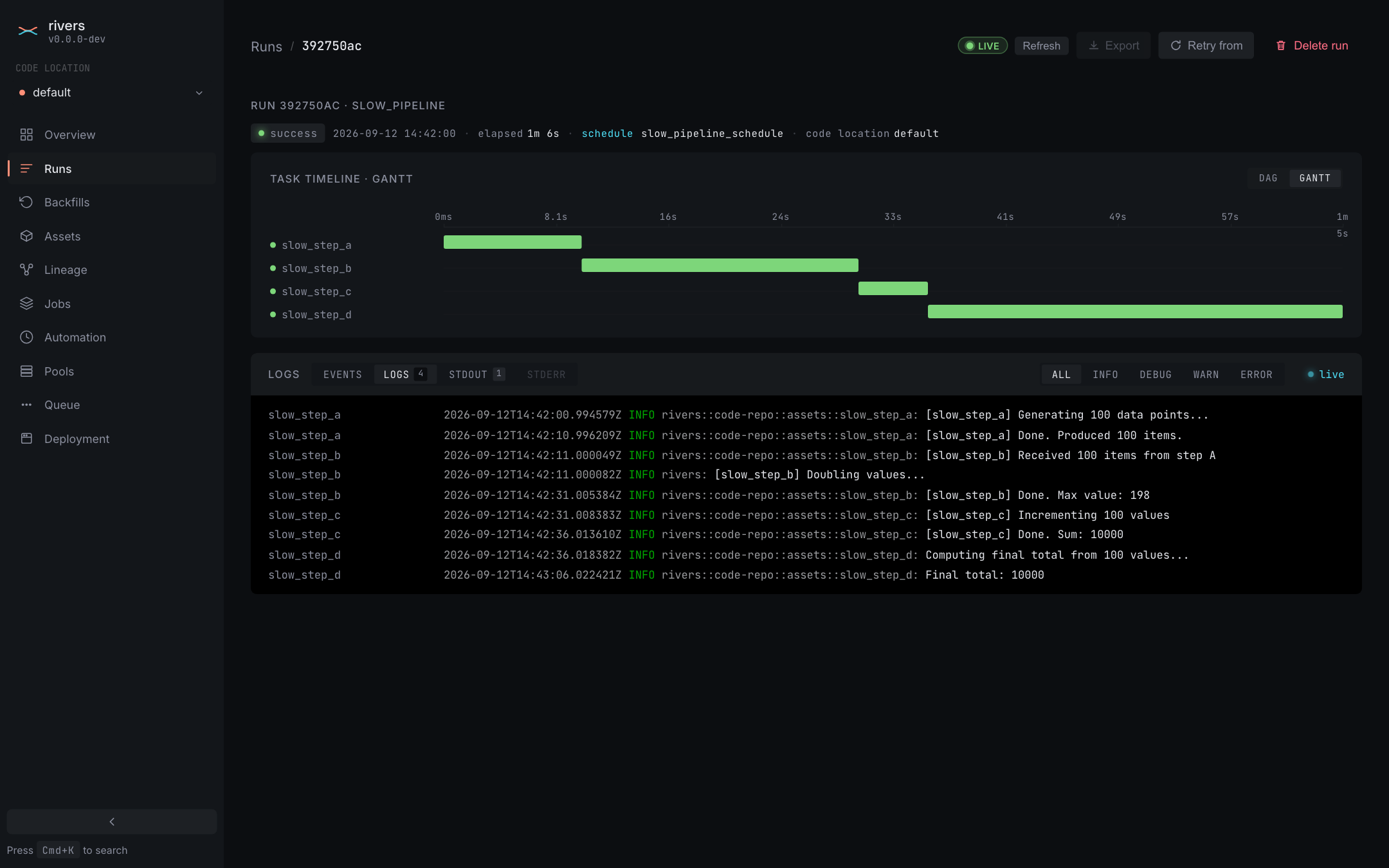Toggle the LIVE indicator pill
The image size is (1389, 868).
(983, 46)
